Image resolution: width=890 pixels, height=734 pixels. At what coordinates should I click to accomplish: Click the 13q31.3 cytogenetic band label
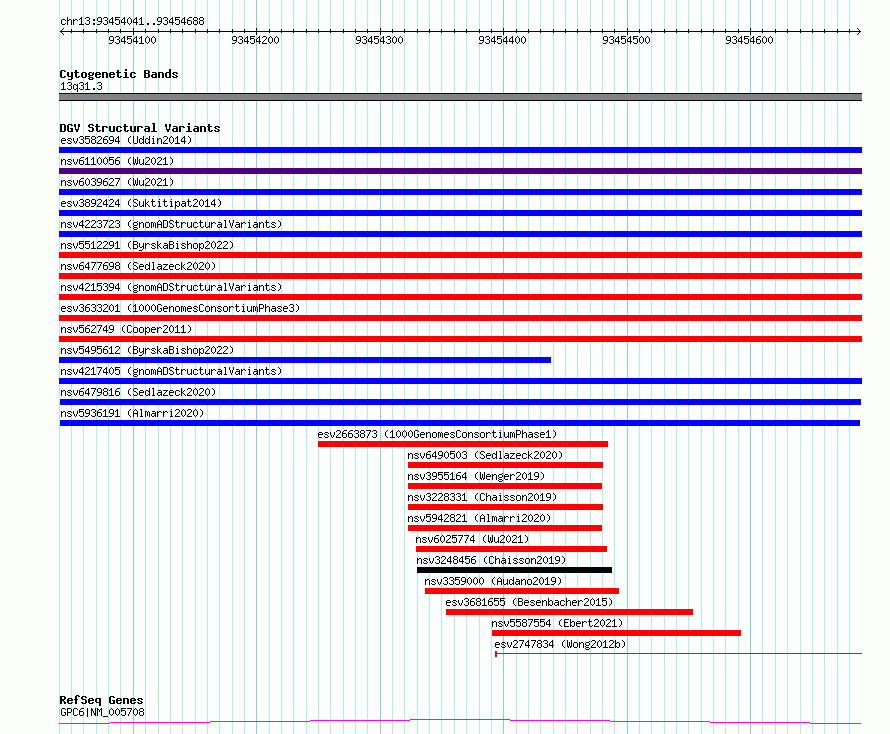(81, 86)
